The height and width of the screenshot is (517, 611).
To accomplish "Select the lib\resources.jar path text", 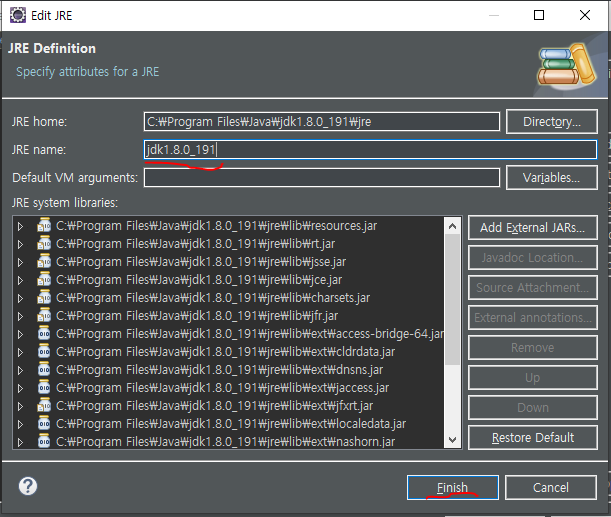I will point(217,226).
